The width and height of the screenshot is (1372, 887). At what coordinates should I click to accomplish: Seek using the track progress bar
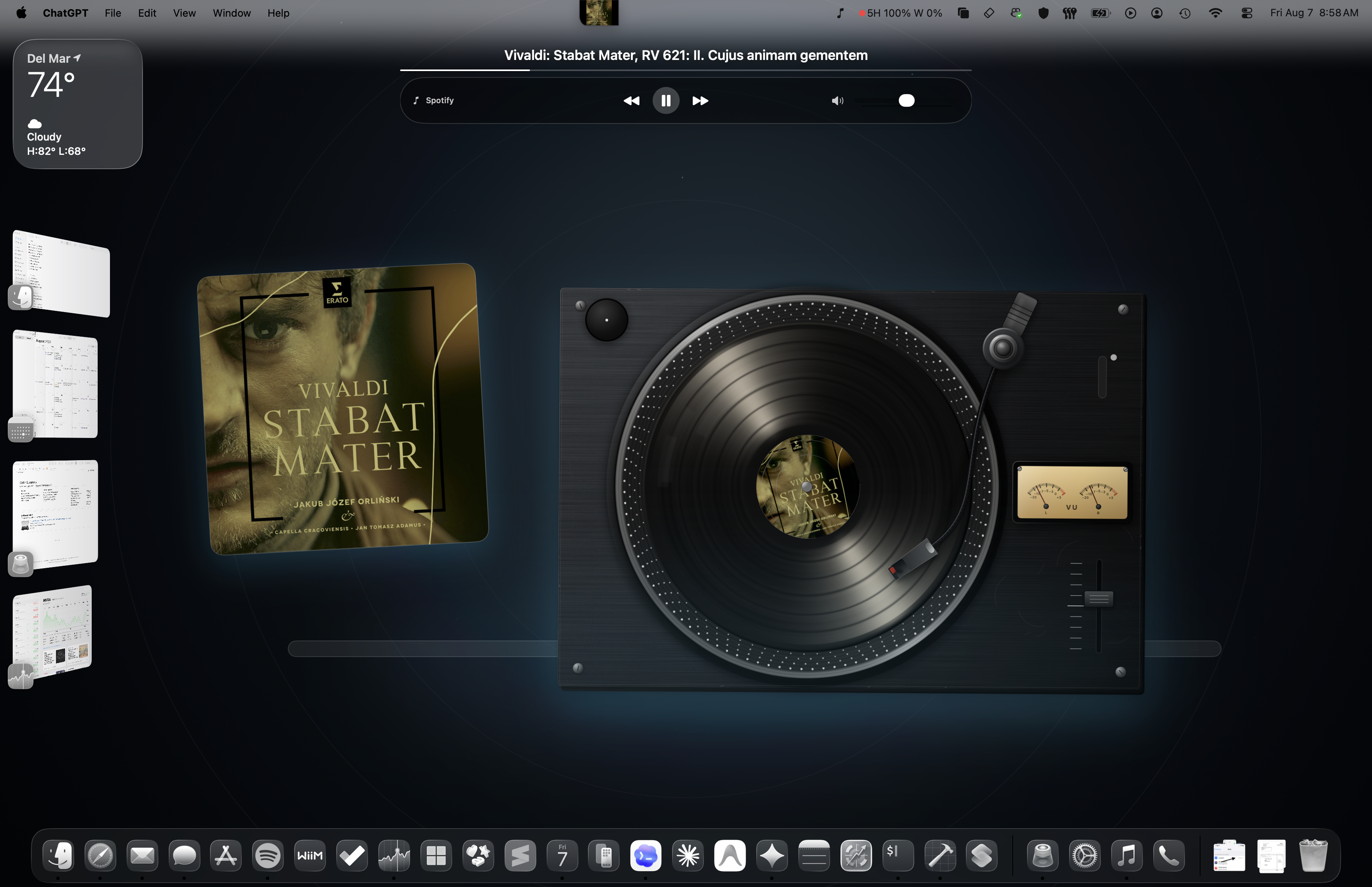(686, 70)
